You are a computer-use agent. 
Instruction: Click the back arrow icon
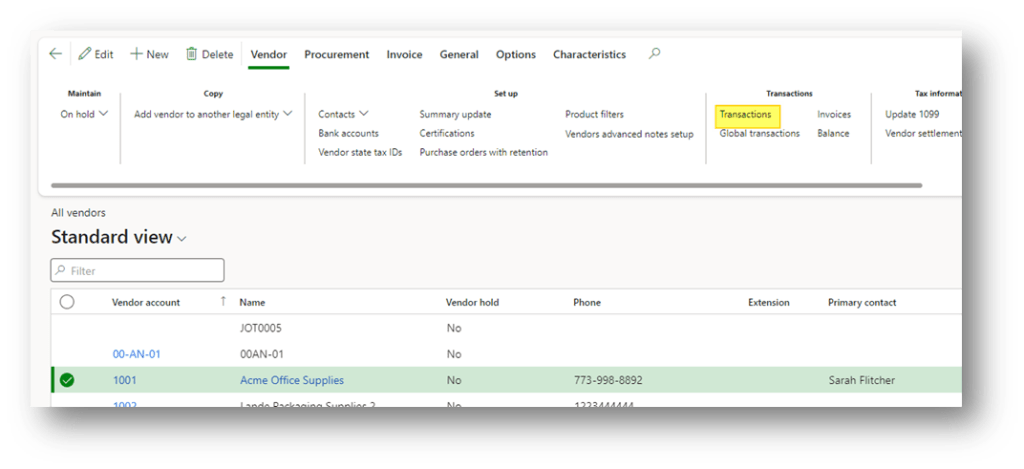56,54
